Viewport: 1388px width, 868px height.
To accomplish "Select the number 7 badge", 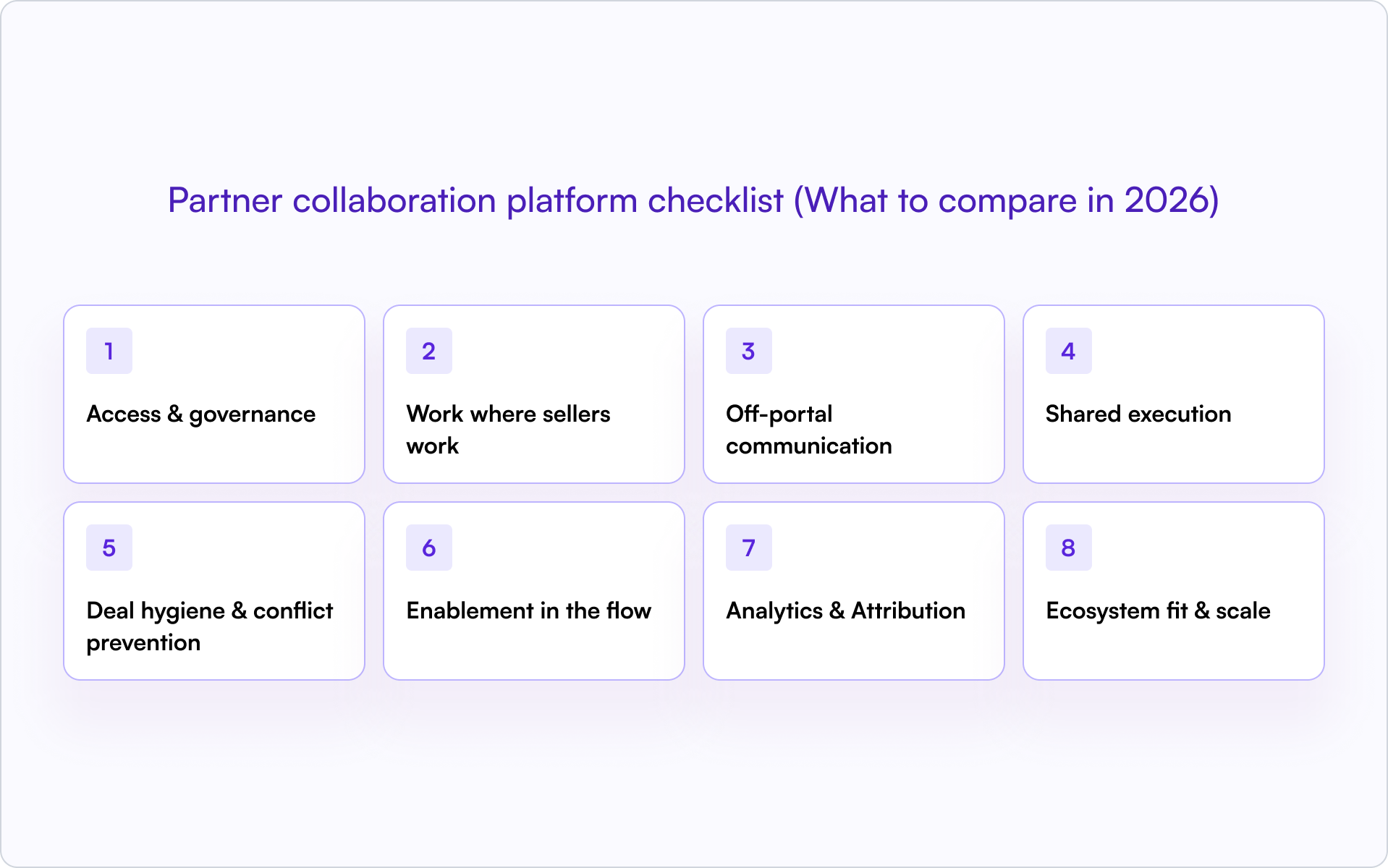I will click(749, 548).
